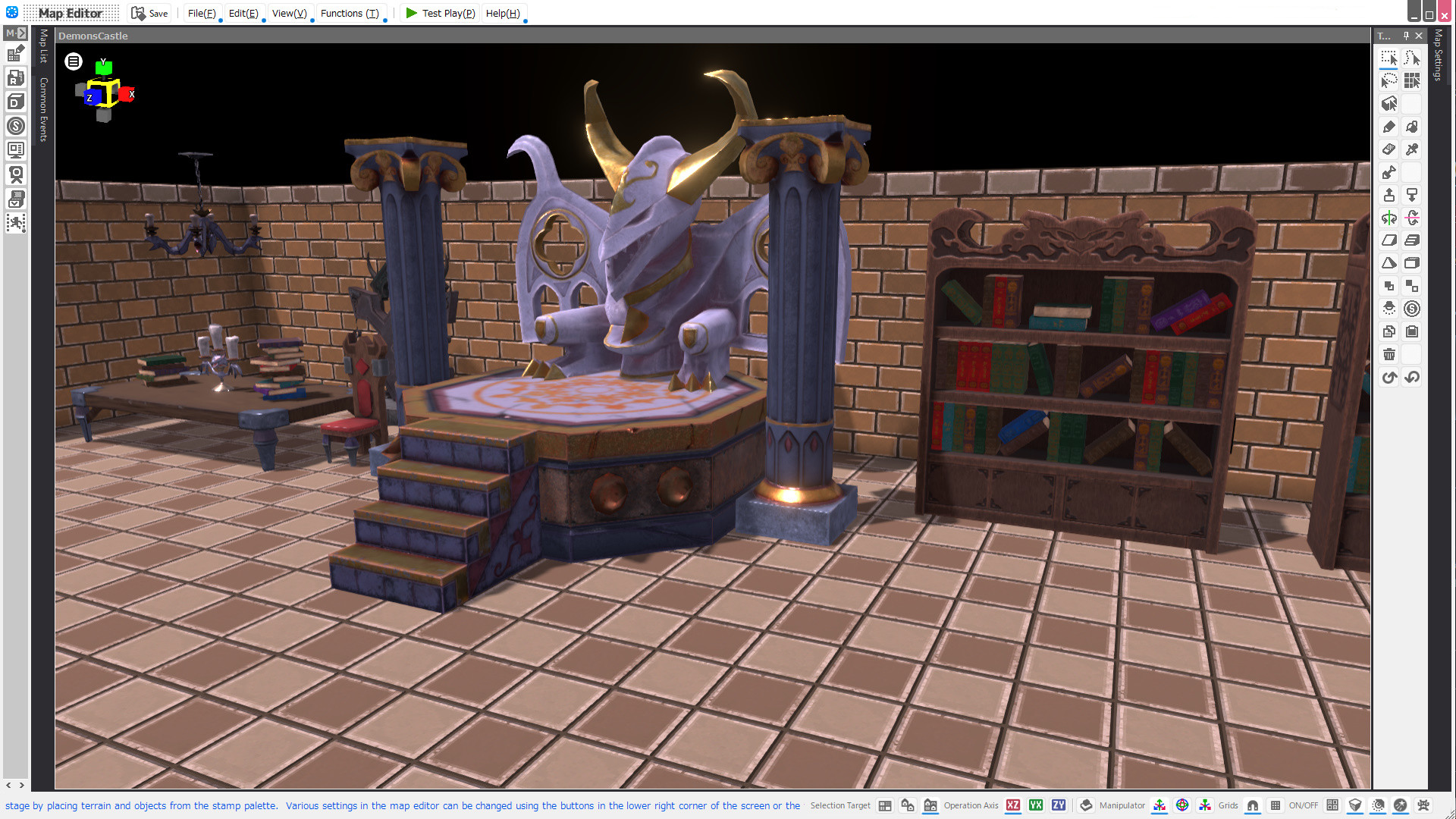Expand the Map List side panel
The width and height of the screenshot is (1456, 819).
point(43,47)
